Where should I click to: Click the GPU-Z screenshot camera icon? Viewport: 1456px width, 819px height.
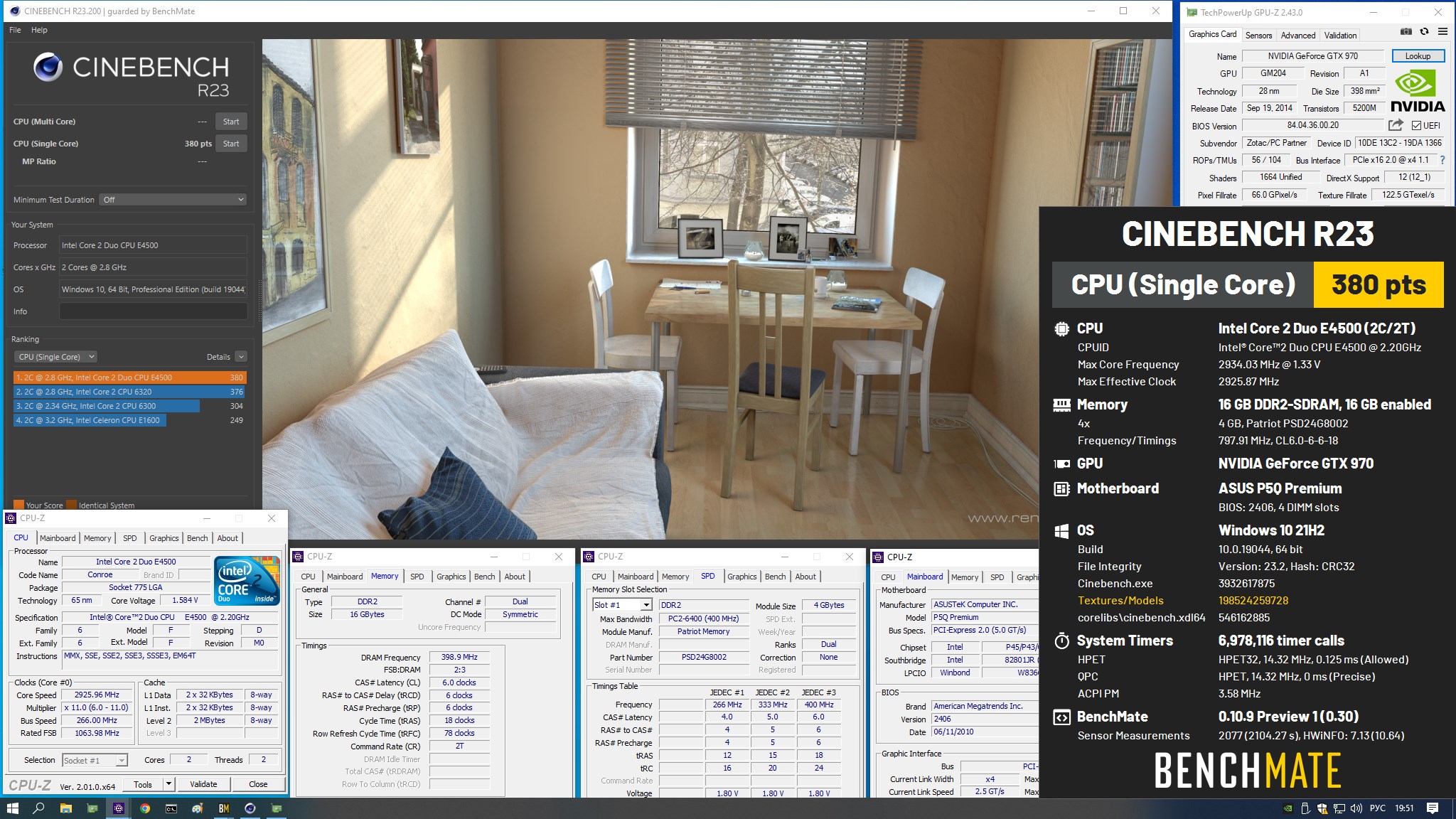[x=1406, y=32]
